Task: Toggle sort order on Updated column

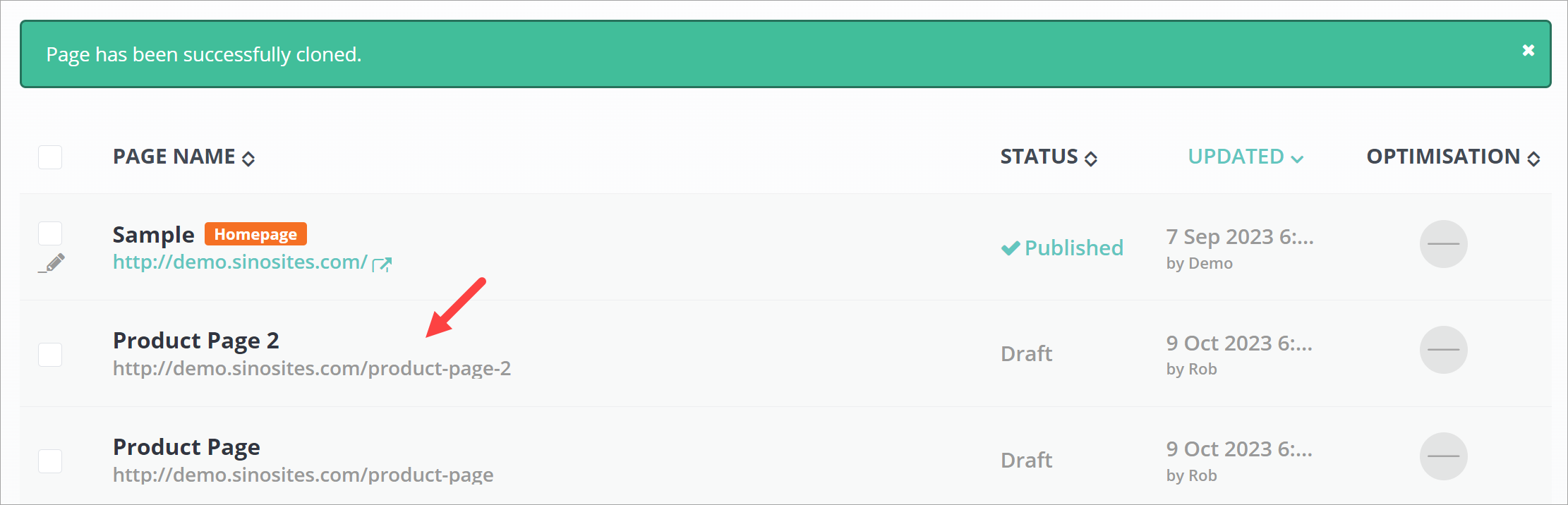Action: 1245,157
